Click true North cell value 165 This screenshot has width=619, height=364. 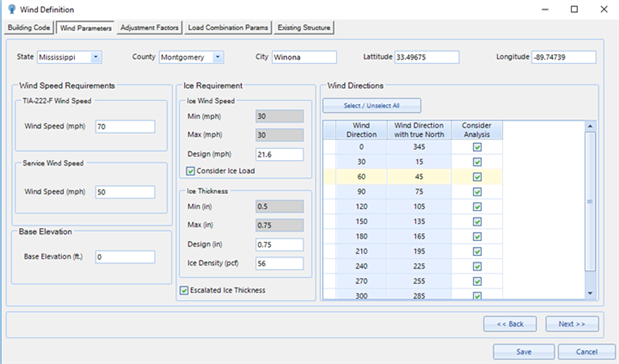(419, 236)
